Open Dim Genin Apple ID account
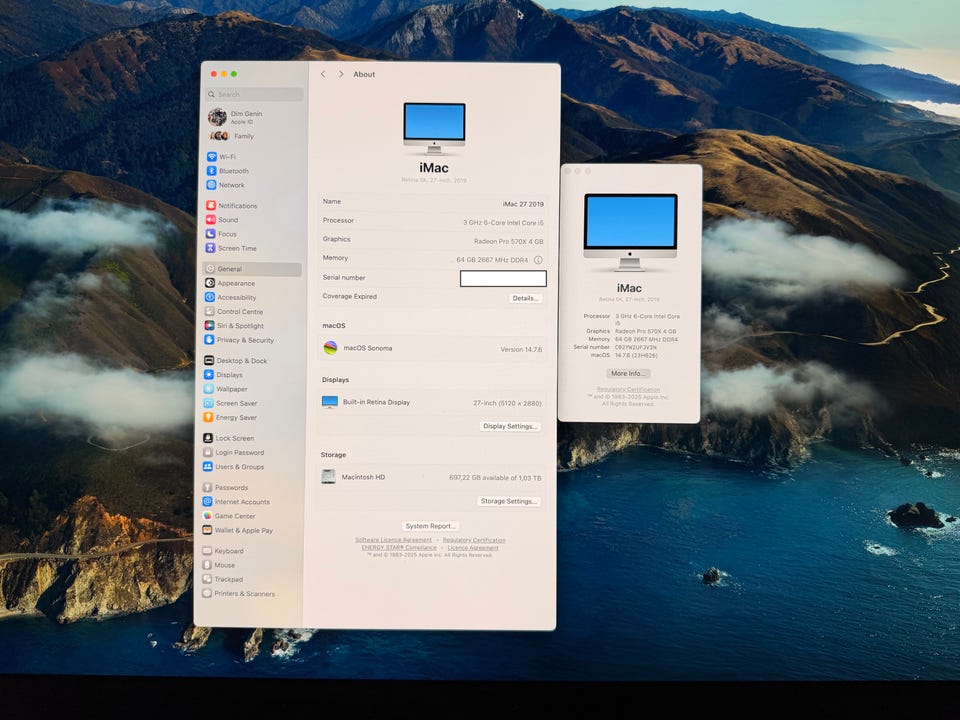The image size is (960, 720). [236, 117]
